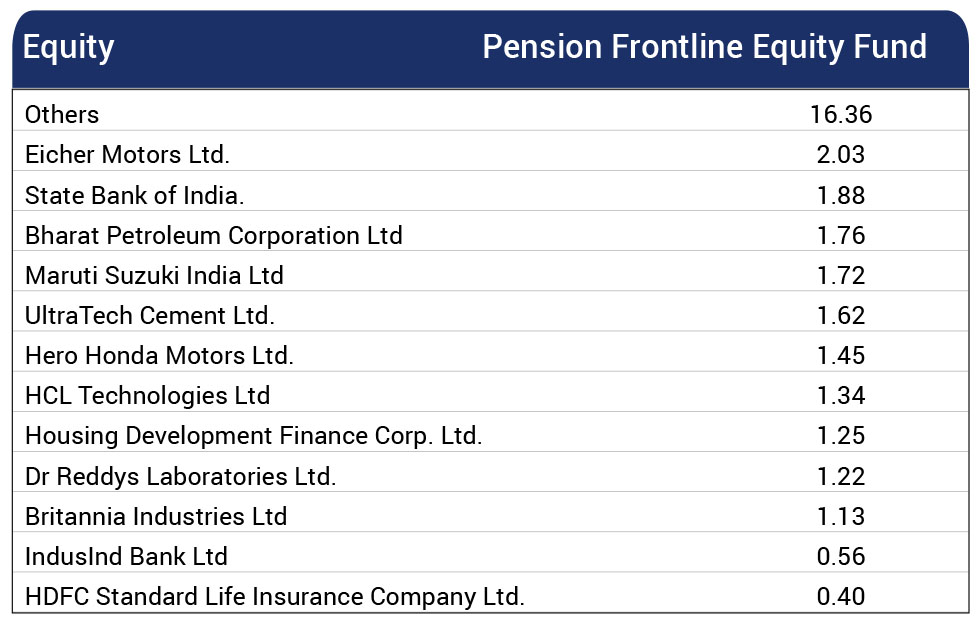
Task: Click the Equity column header
Action: (x=69, y=48)
